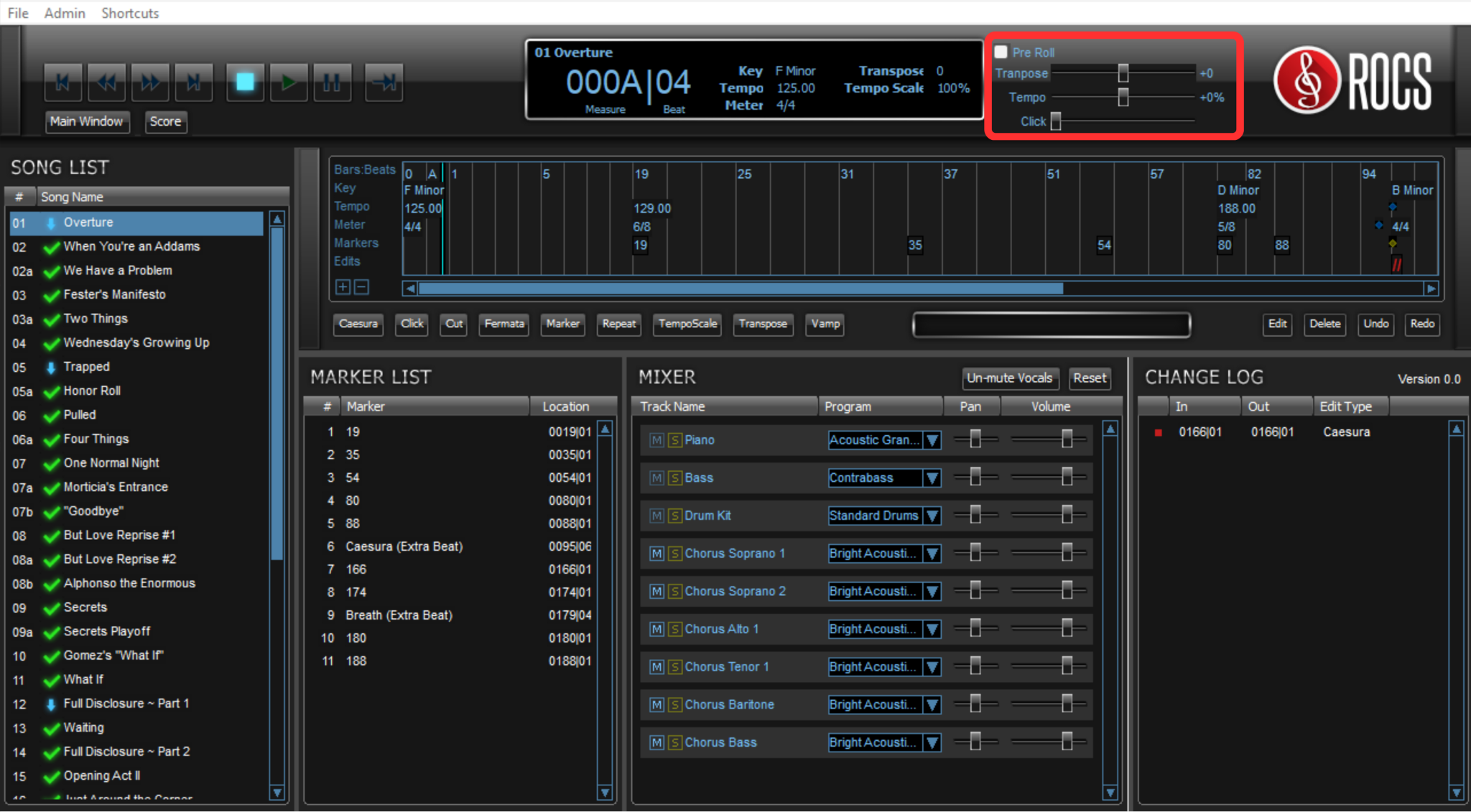Enable the Pre Roll checkbox
The image size is (1471, 812).
(x=1001, y=51)
